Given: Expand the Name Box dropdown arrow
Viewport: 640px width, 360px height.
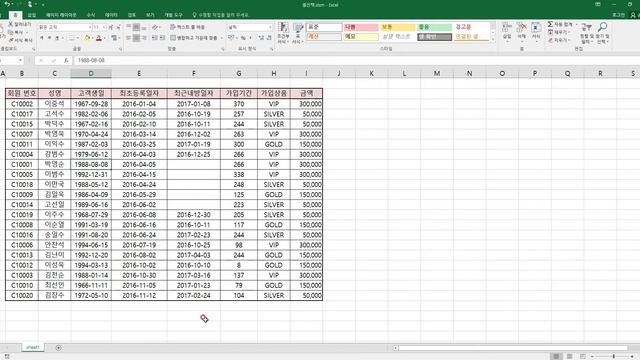Looking at the screenshot, I should pyautogui.click(x=20, y=60).
